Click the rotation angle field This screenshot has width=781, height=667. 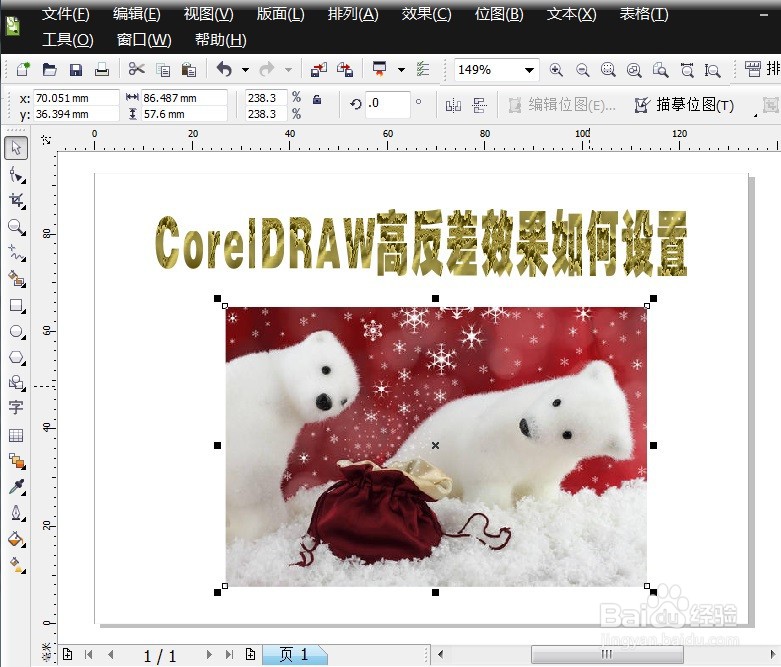[388, 104]
